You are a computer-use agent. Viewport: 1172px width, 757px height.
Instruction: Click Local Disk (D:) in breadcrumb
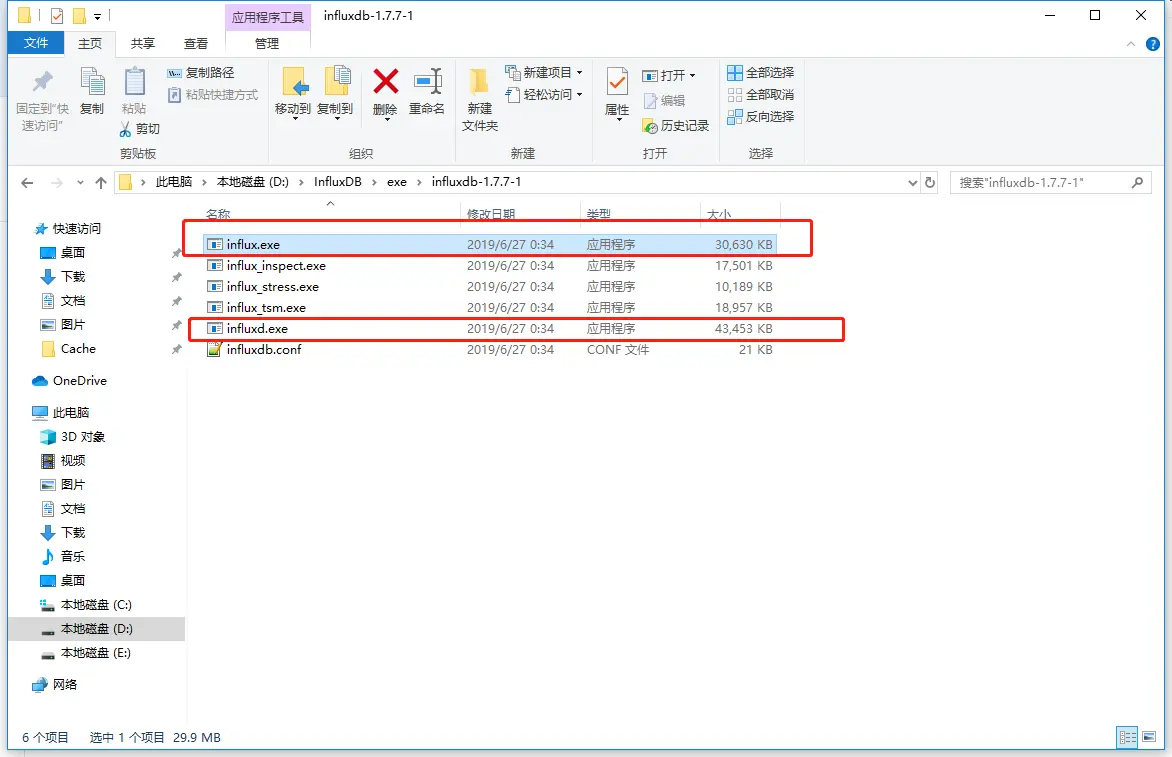253,182
